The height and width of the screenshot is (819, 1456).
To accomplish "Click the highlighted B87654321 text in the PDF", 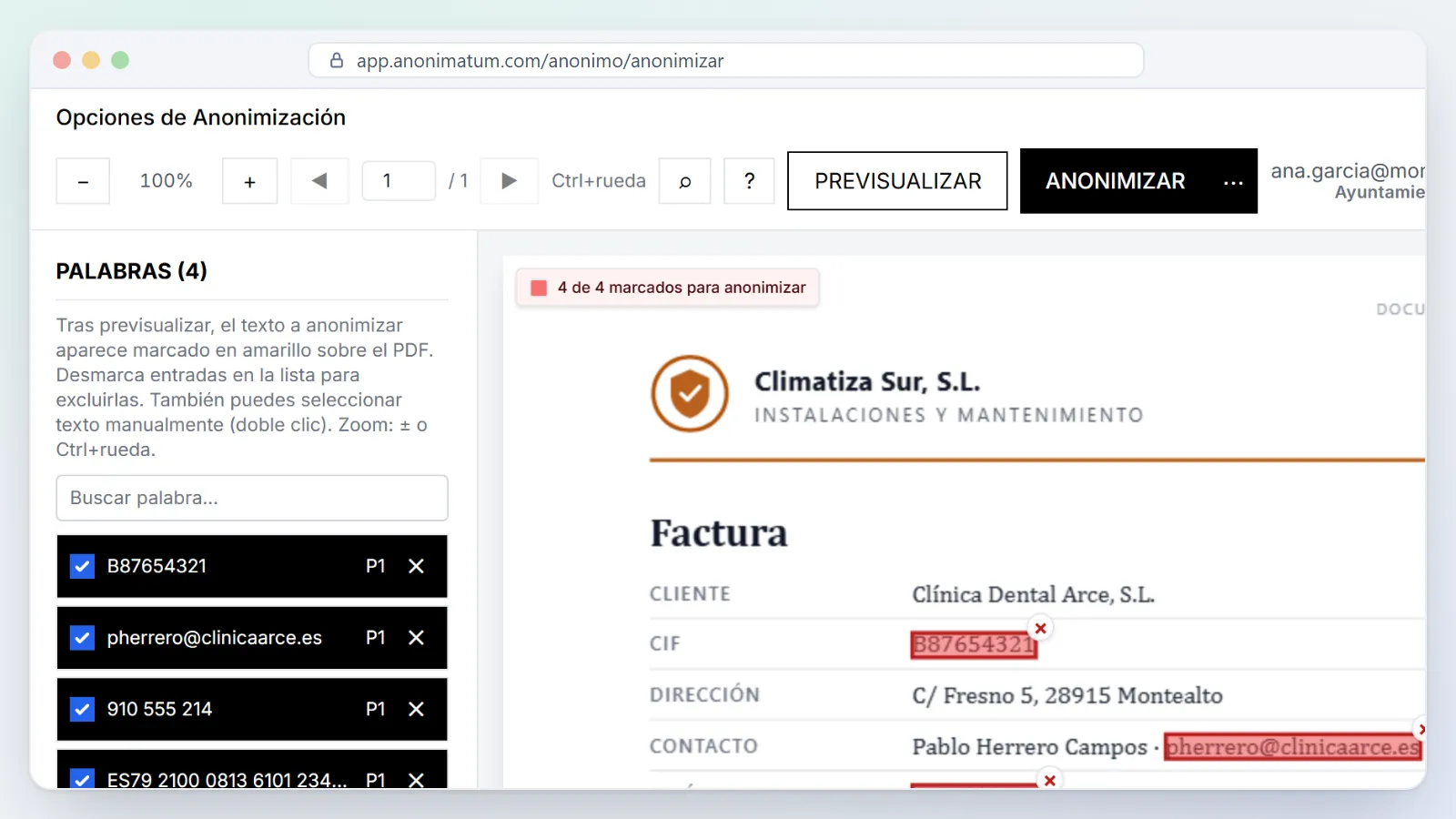I will tap(974, 645).
